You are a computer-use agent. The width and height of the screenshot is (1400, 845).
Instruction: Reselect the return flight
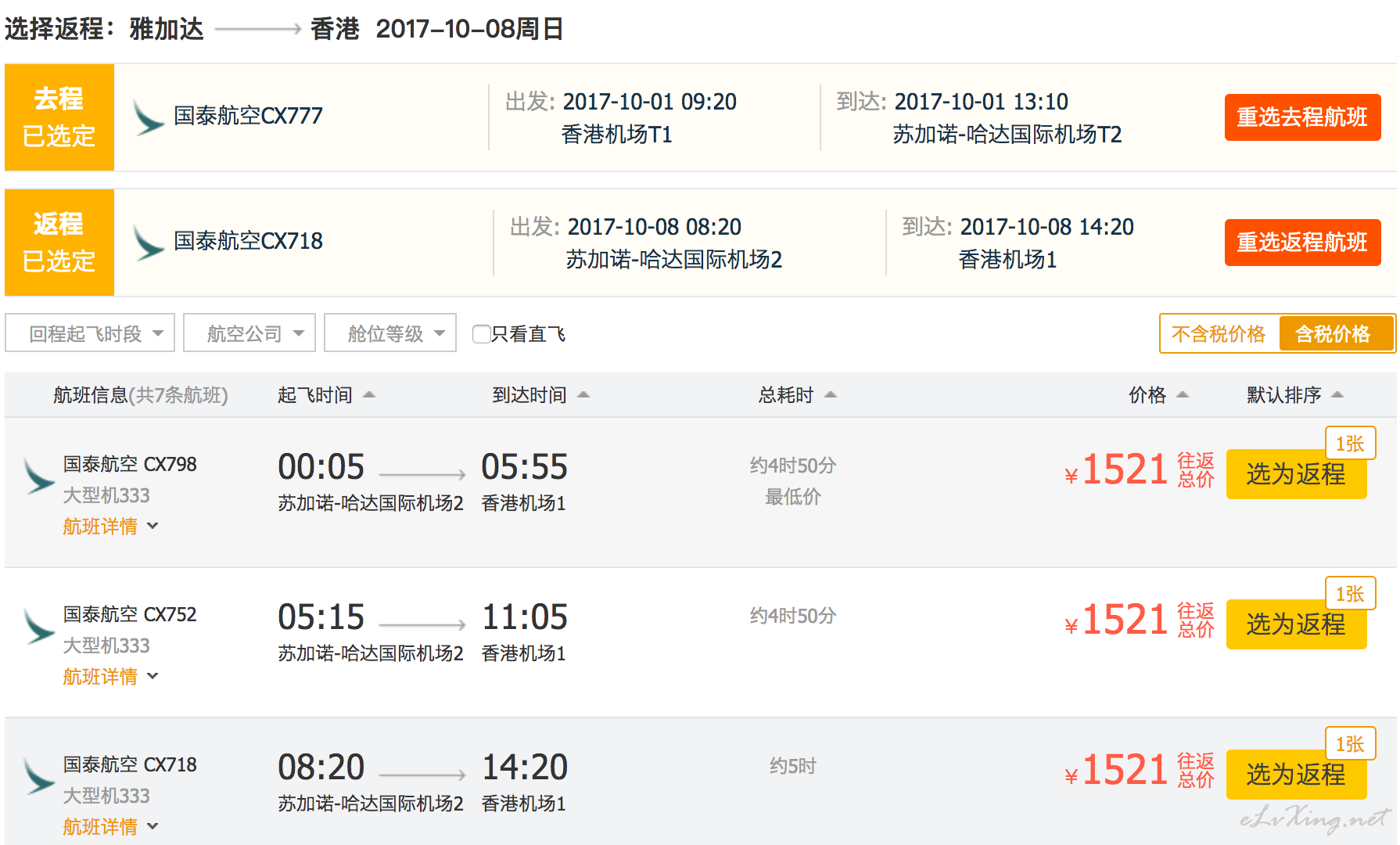[x=1301, y=243]
